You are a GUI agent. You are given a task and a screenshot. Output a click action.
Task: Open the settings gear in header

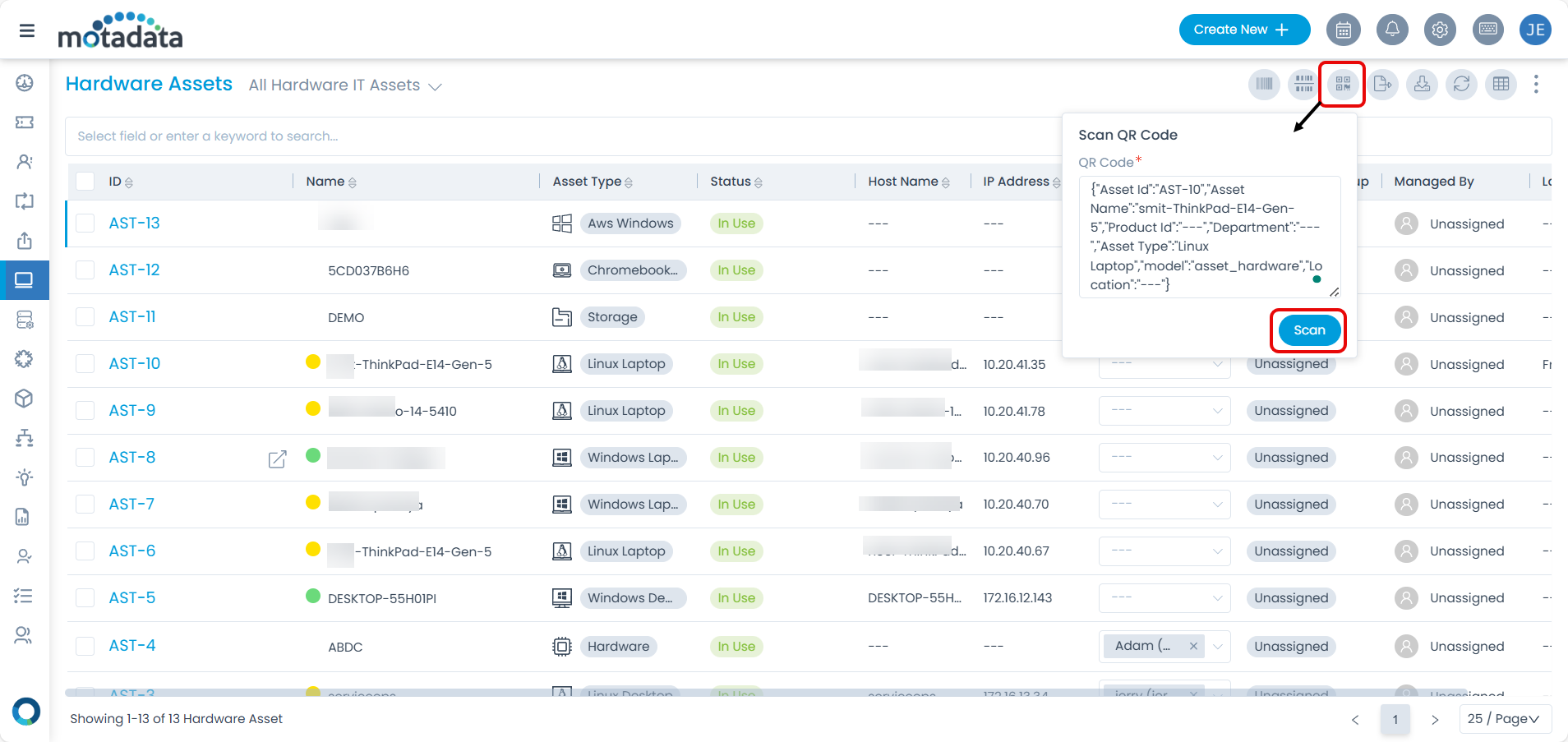click(1439, 30)
